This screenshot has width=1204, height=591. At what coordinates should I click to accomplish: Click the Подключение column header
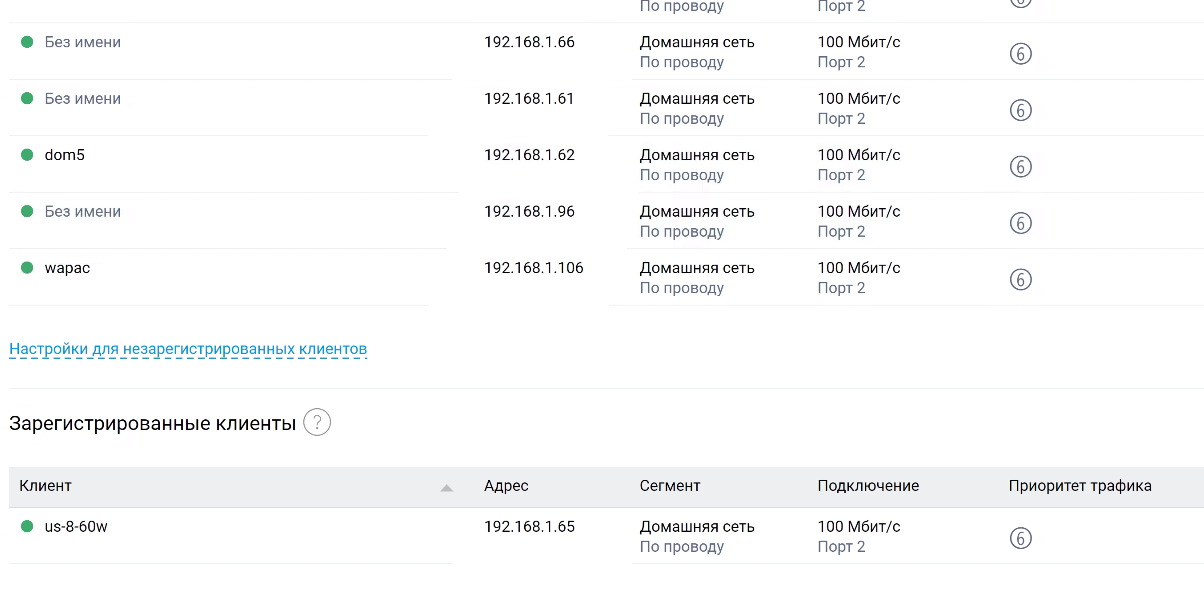[868, 486]
